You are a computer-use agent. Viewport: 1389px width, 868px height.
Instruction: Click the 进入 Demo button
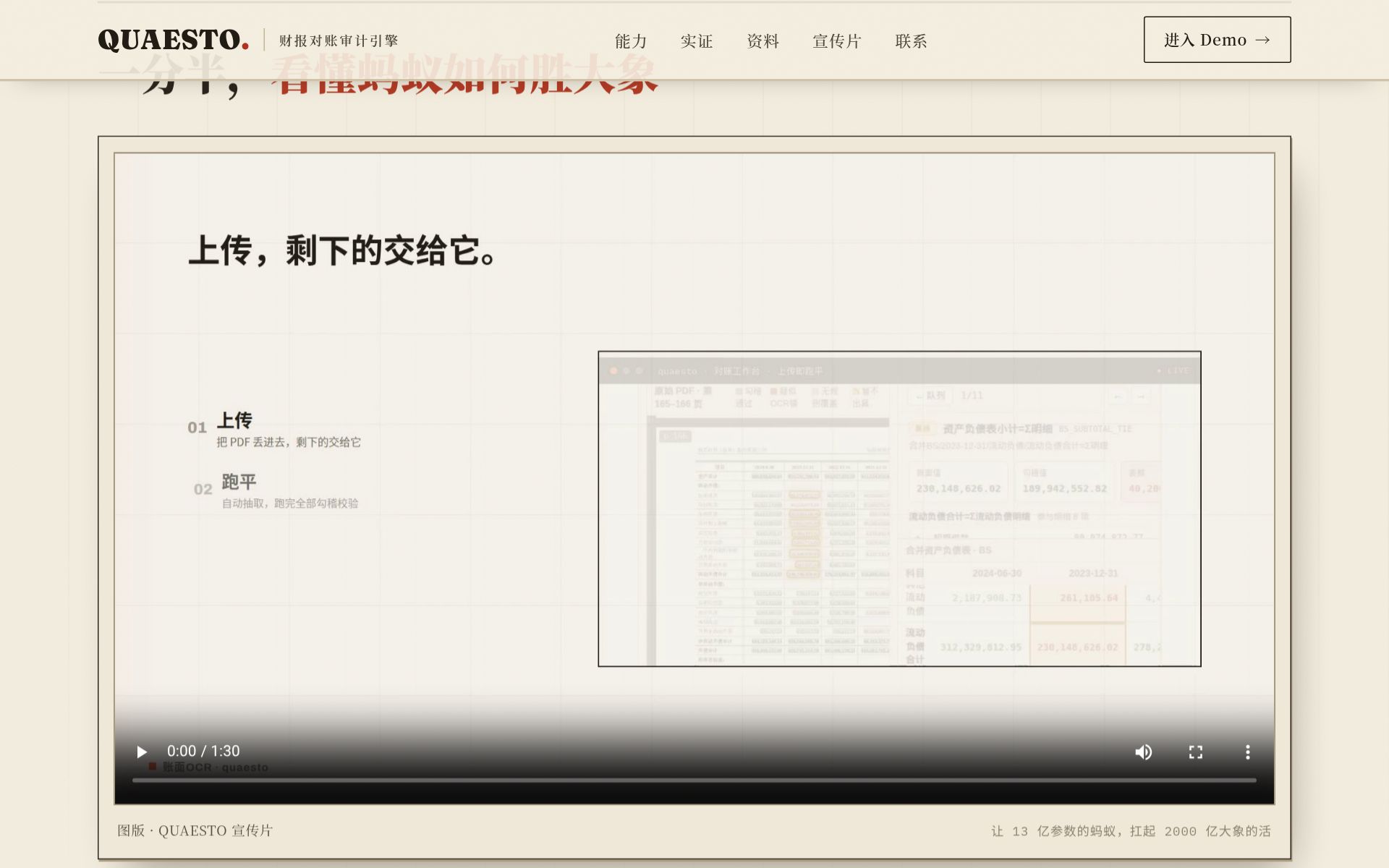[x=1217, y=40]
